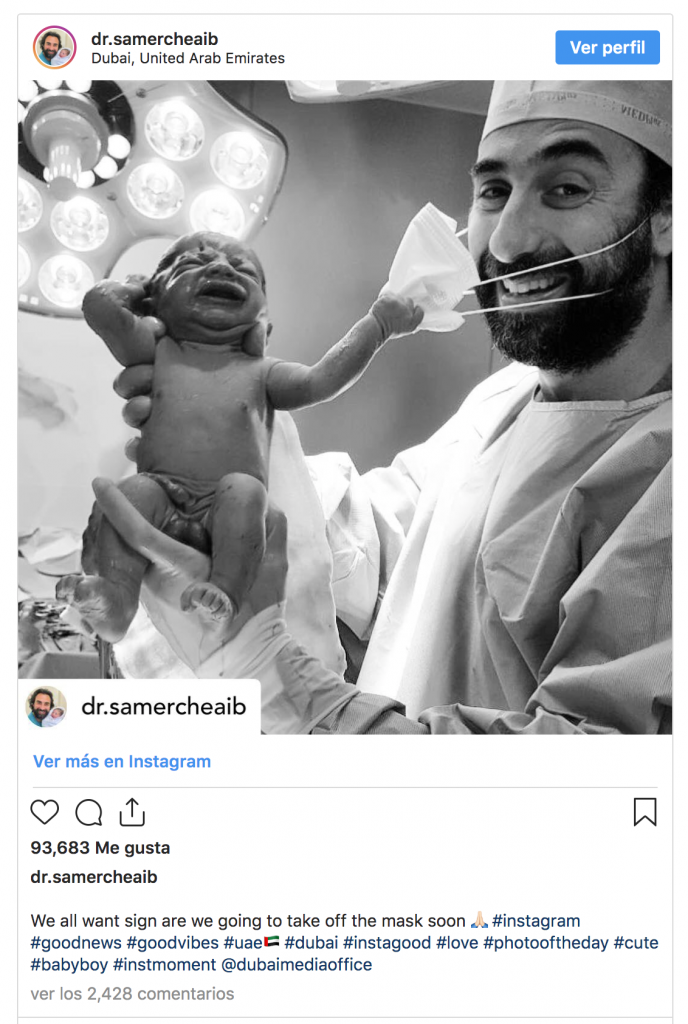Click the header profile avatar

click(54, 47)
